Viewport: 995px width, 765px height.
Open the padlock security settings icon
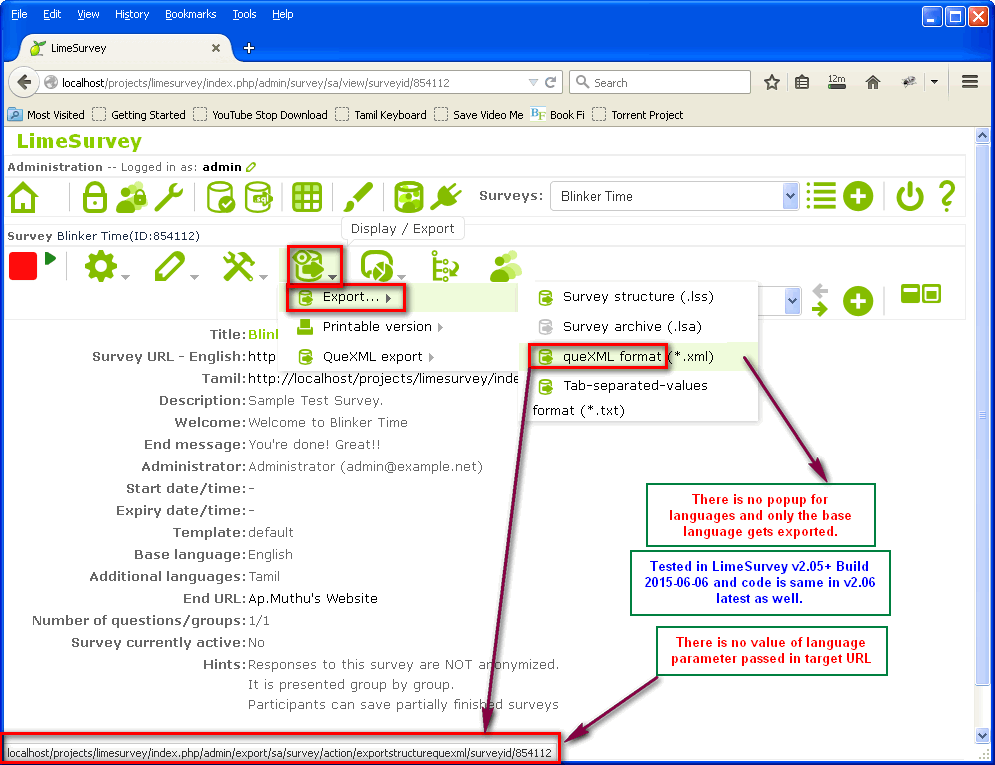[x=95, y=197]
